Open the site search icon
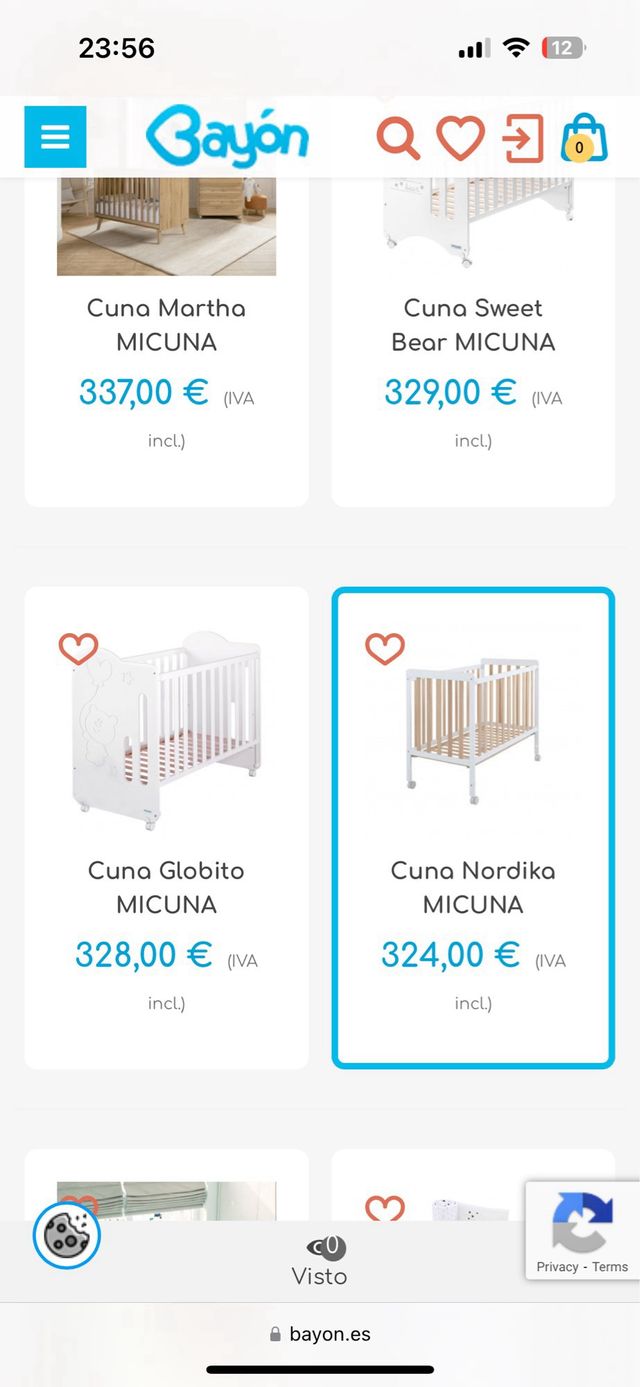This screenshot has height=1387, width=640. [x=397, y=137]
